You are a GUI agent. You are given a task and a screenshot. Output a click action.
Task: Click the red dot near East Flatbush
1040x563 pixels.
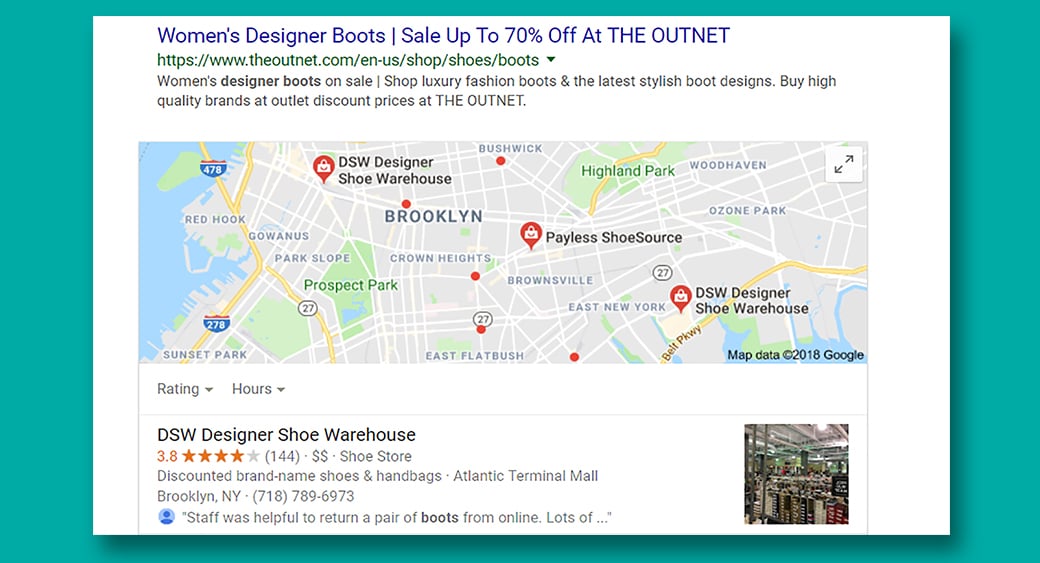(481, 329)
